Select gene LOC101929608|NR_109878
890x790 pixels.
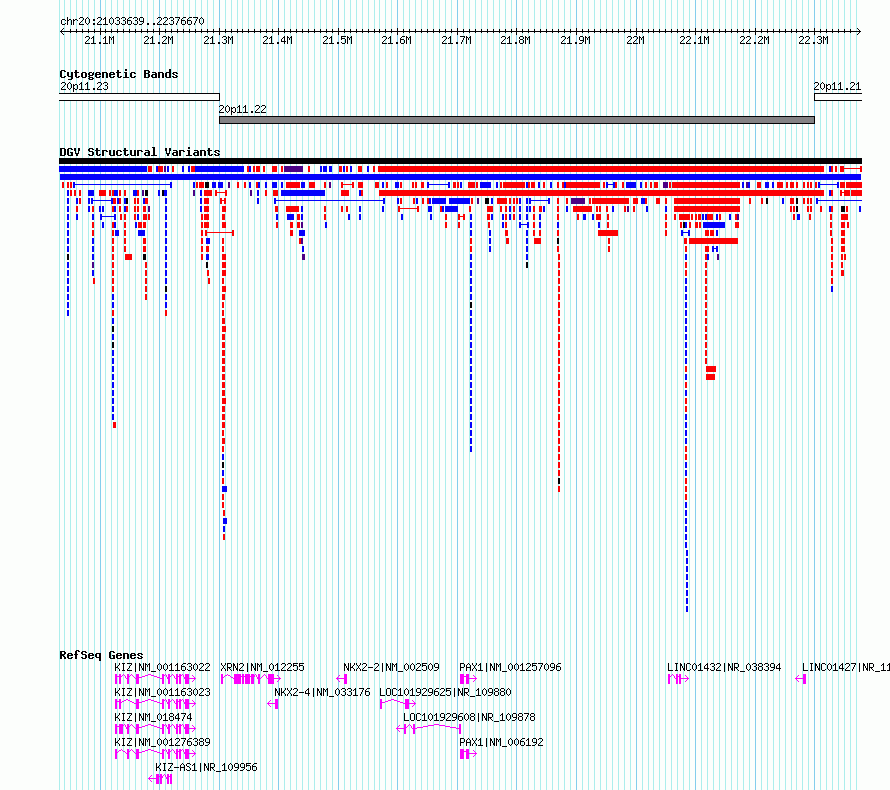click(x=469, y=717)
